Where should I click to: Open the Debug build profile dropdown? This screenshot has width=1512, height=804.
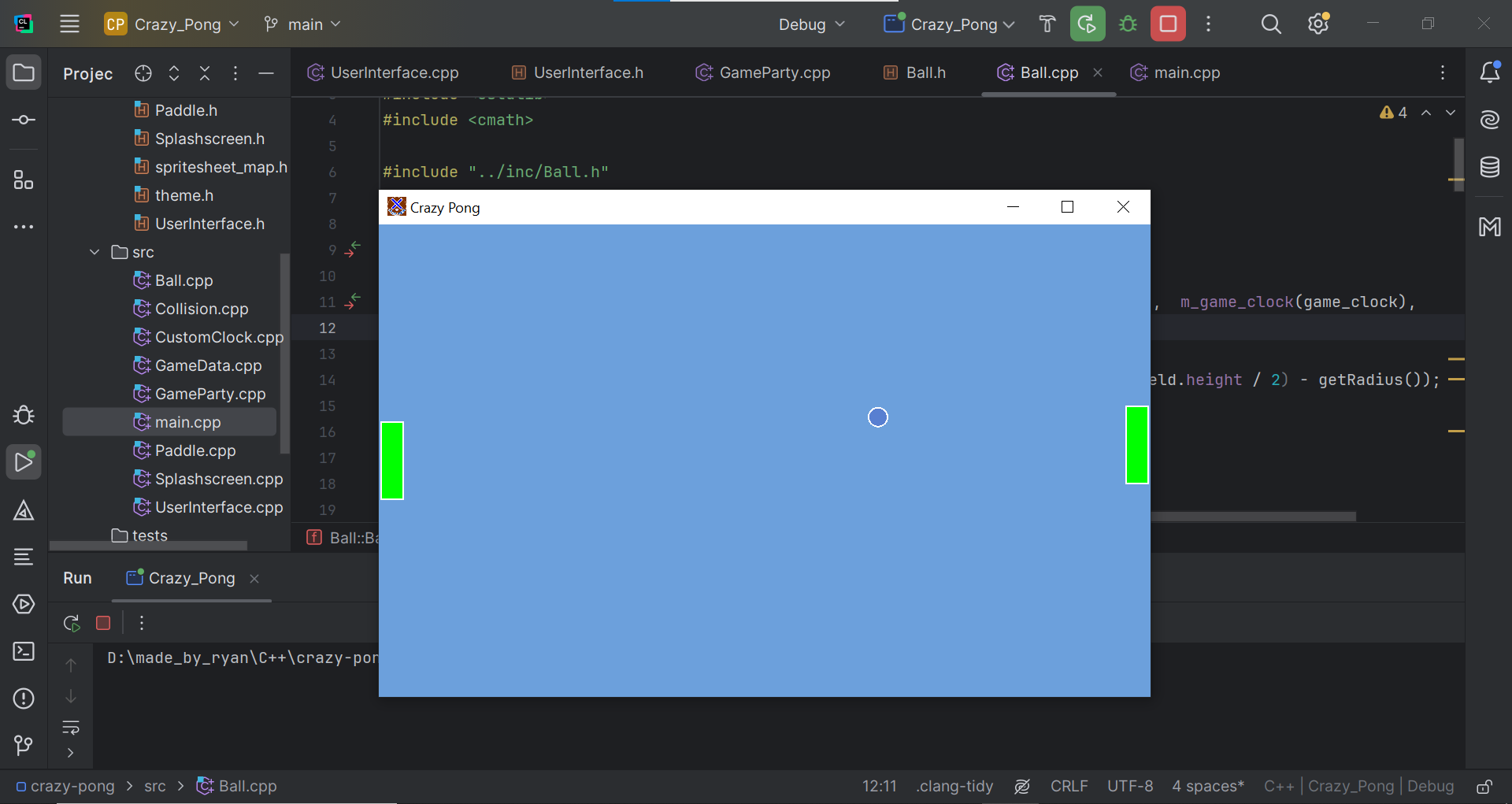tap(811, 24)
